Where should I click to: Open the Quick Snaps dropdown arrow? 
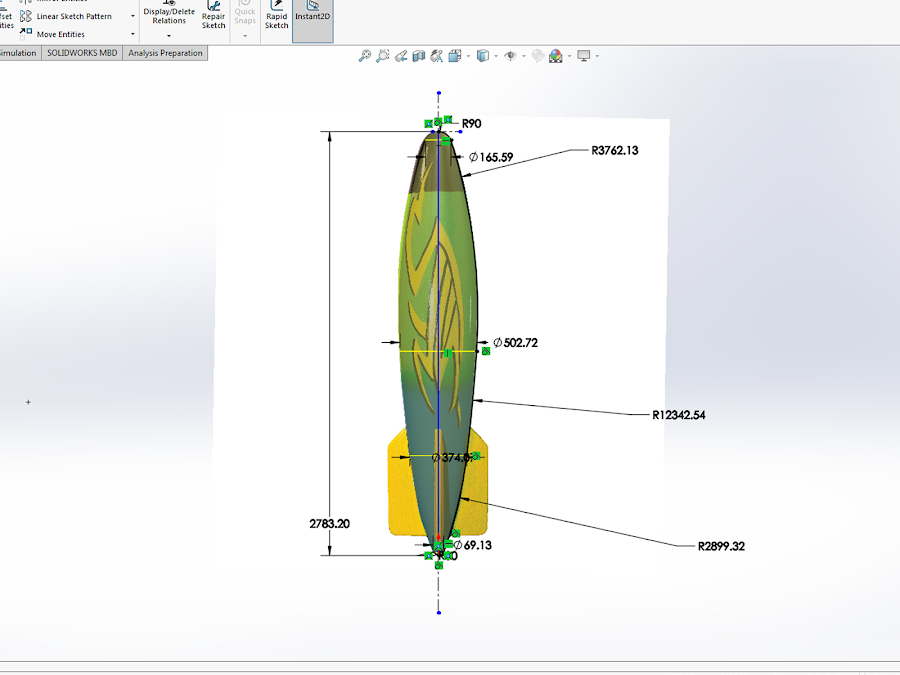(245, 36)
